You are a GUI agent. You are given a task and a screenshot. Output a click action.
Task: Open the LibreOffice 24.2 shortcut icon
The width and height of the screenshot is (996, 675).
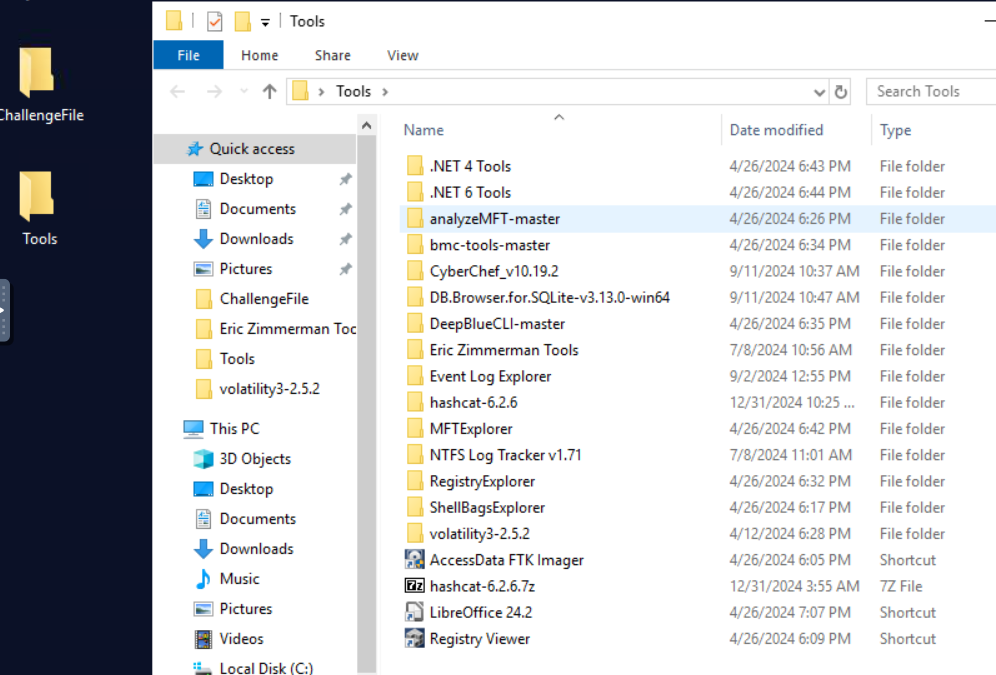coord(414,612)
